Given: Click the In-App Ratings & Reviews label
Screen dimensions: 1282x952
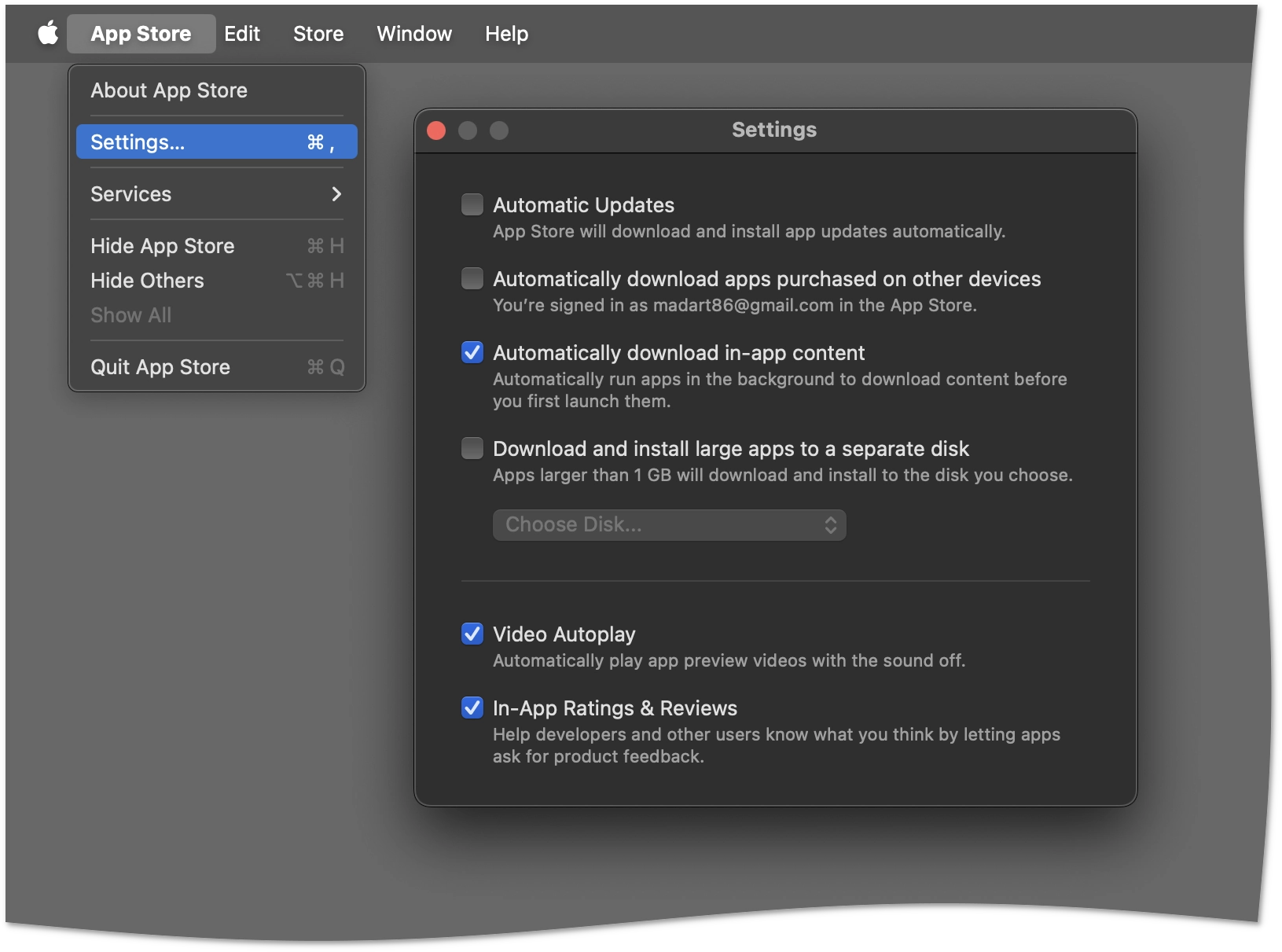Looking at the screenshot, I should [615, 708].
